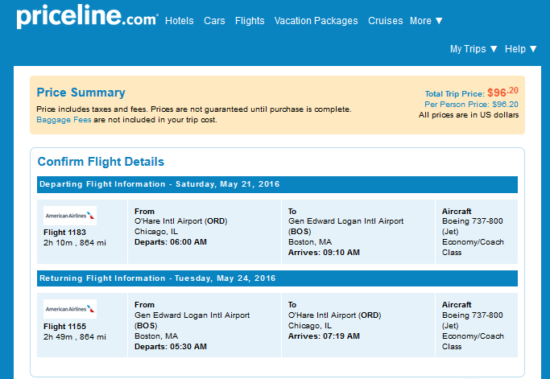Screen dimensions: 550x379
Task: Click the Price Summary heading
Action: [x=81, y=92]
